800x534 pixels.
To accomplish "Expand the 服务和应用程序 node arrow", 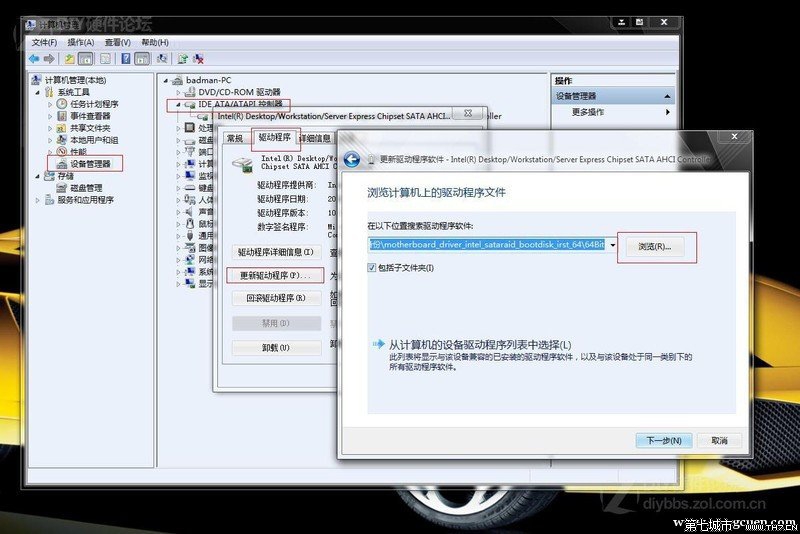I will (38, 200).
